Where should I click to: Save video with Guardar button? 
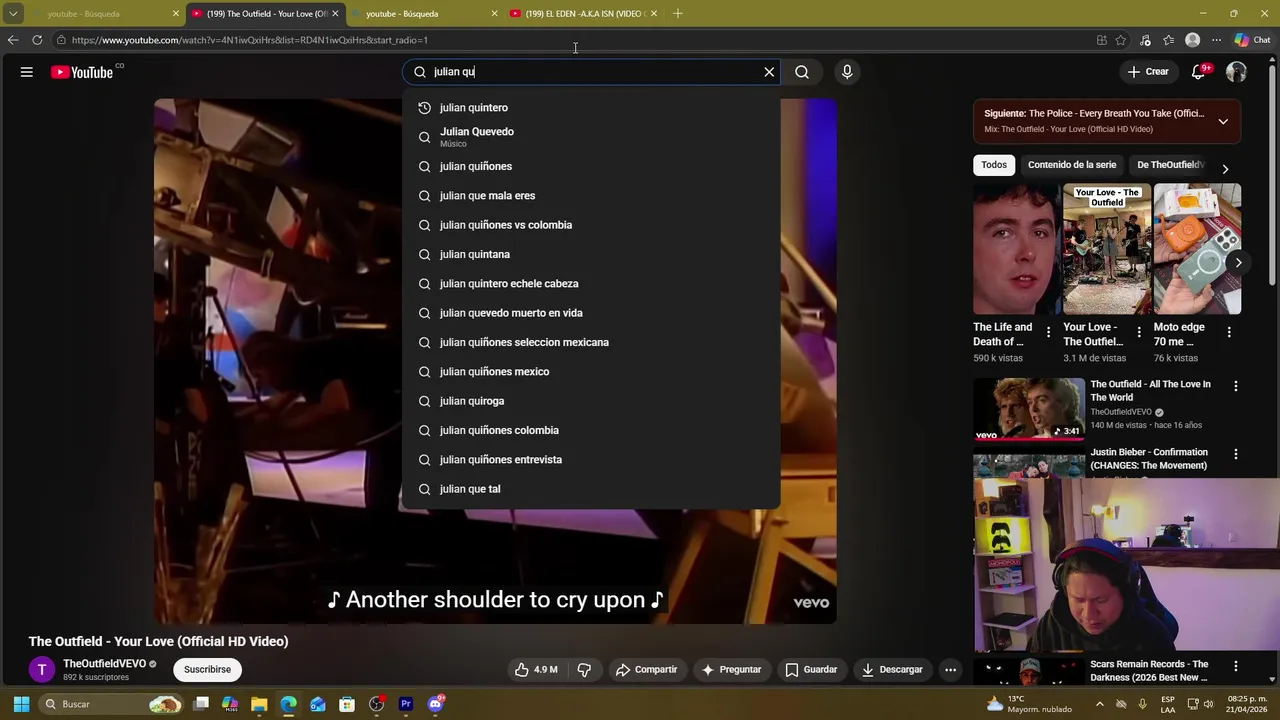tap(811, 670)
